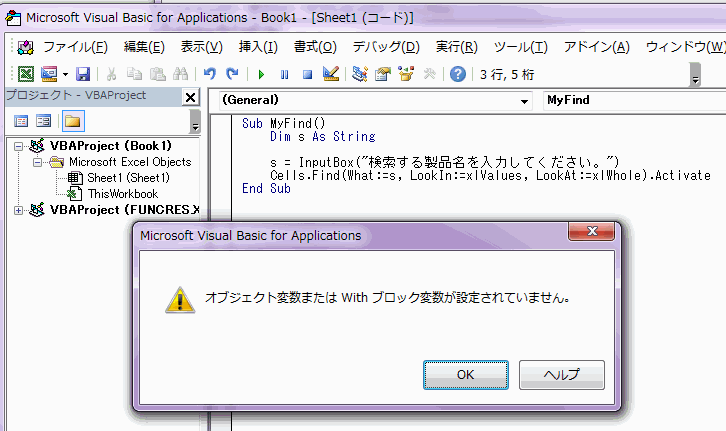Click the Redo arrow icon

(232, 74)
